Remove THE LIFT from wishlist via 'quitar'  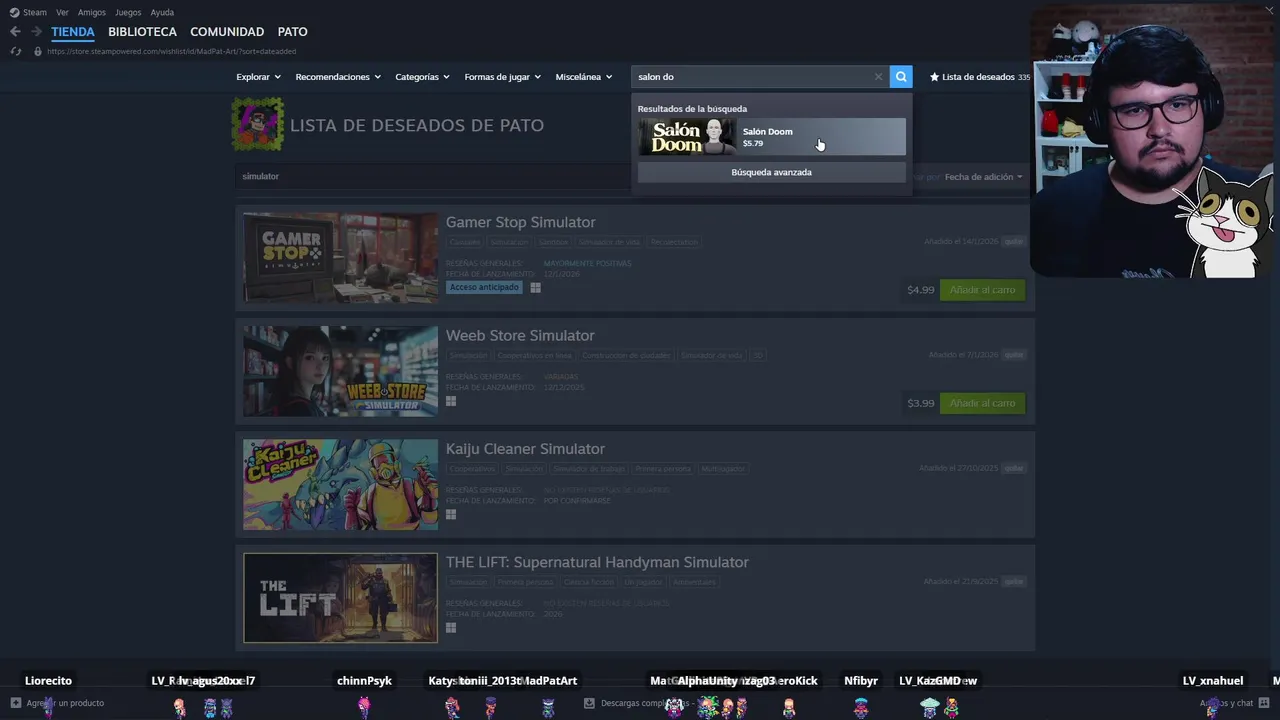tap(1014, 581)
